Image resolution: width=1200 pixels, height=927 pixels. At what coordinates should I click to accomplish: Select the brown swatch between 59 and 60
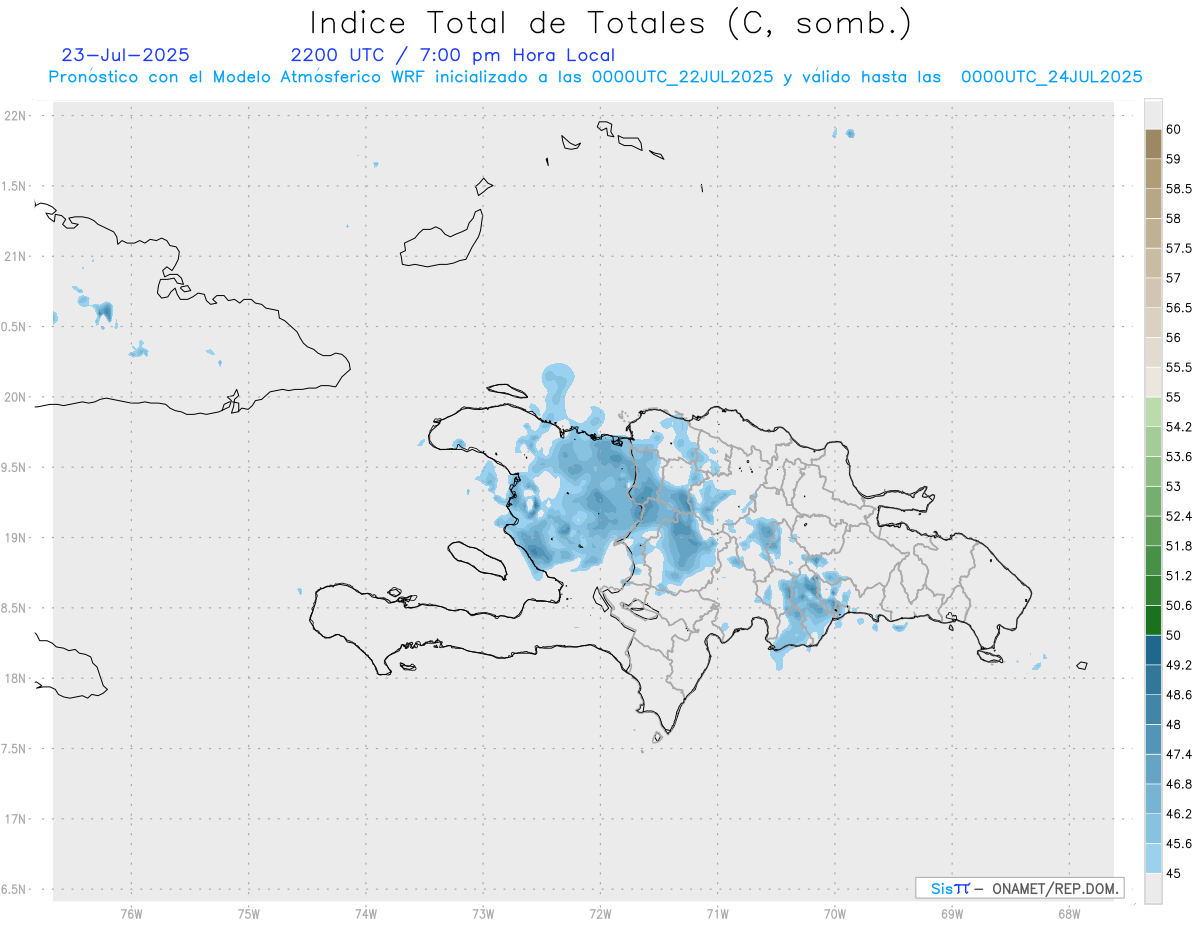1153,144
